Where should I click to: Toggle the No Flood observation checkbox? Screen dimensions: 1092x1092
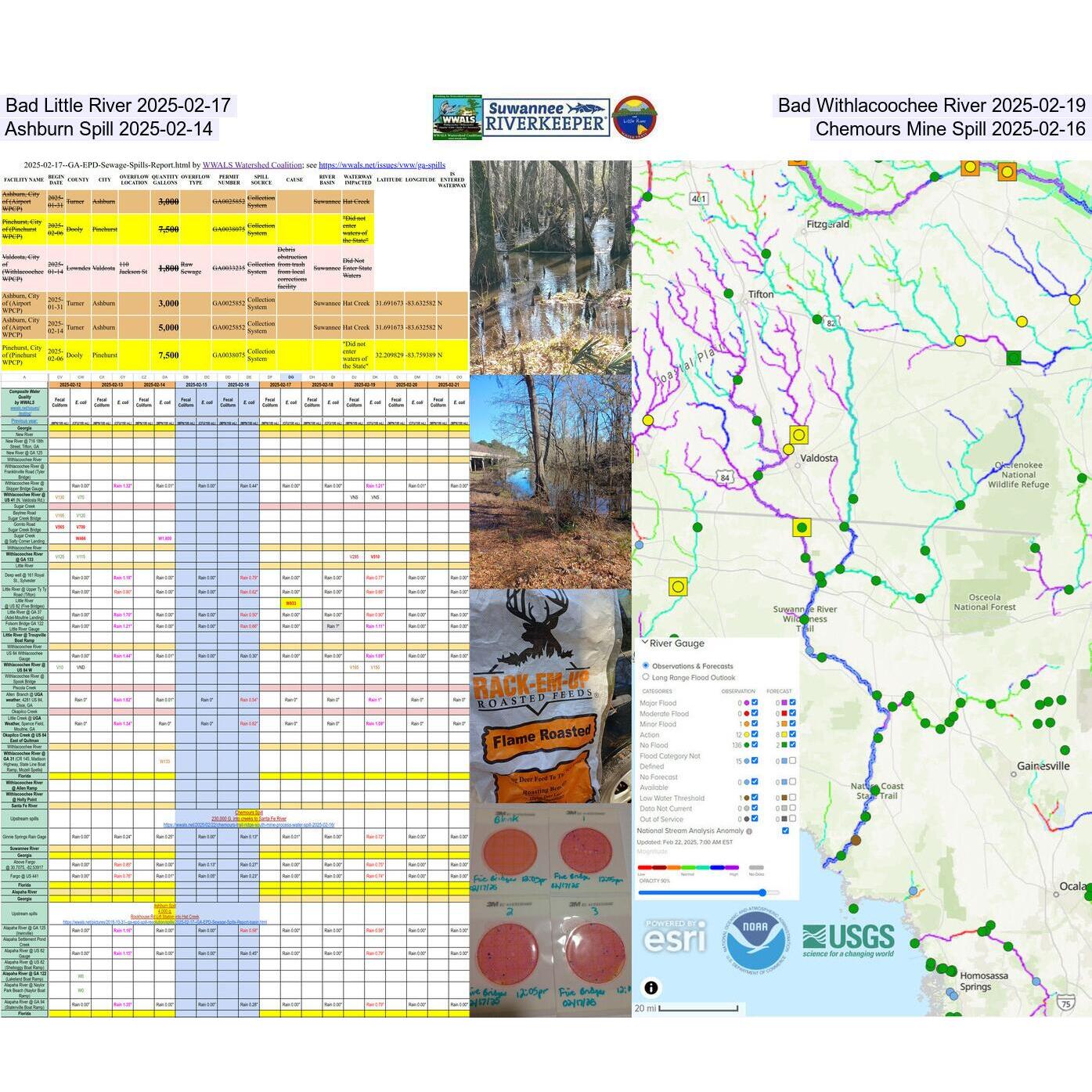click(x=755, y=744)
